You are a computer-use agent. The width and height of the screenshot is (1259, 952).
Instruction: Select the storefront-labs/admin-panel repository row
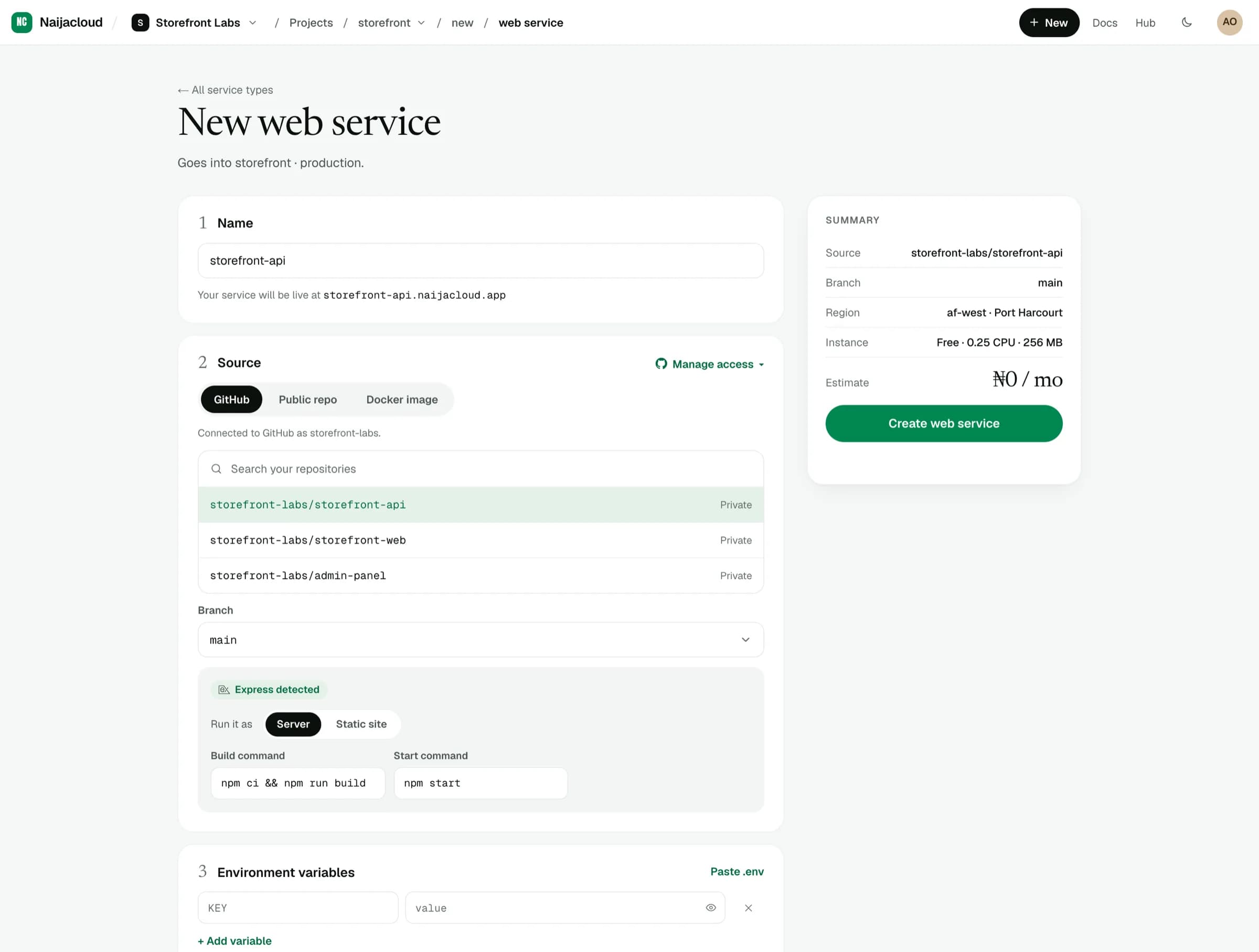tap(481, 575)
